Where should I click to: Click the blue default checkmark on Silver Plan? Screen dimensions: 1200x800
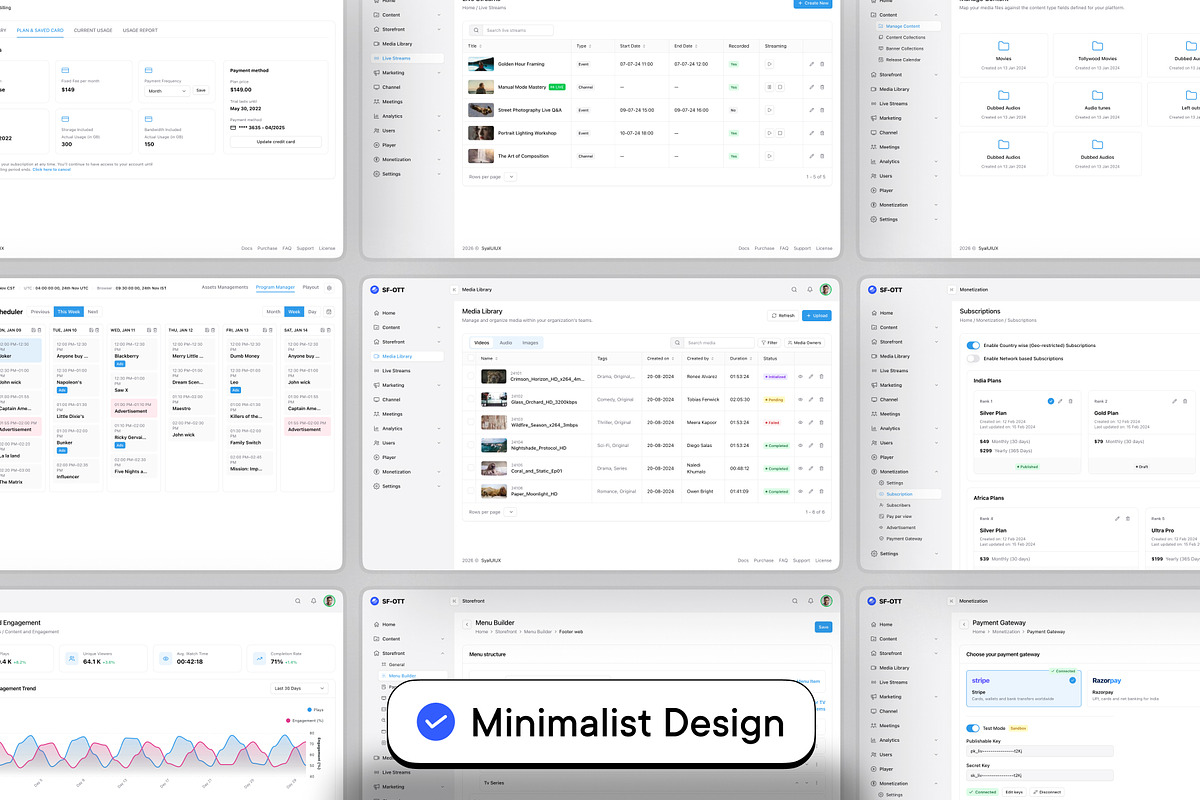tap(1051, 401)
